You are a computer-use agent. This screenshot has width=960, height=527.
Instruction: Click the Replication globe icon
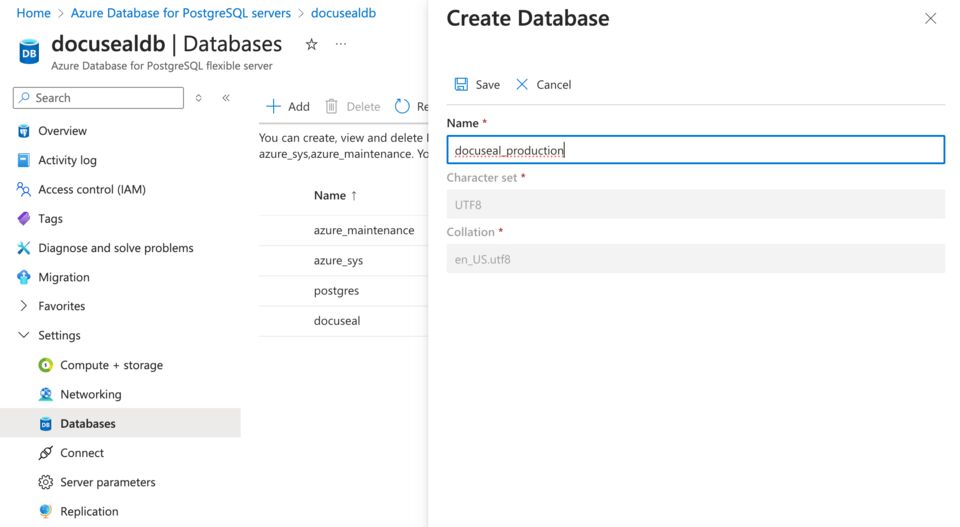pos(45,511)
